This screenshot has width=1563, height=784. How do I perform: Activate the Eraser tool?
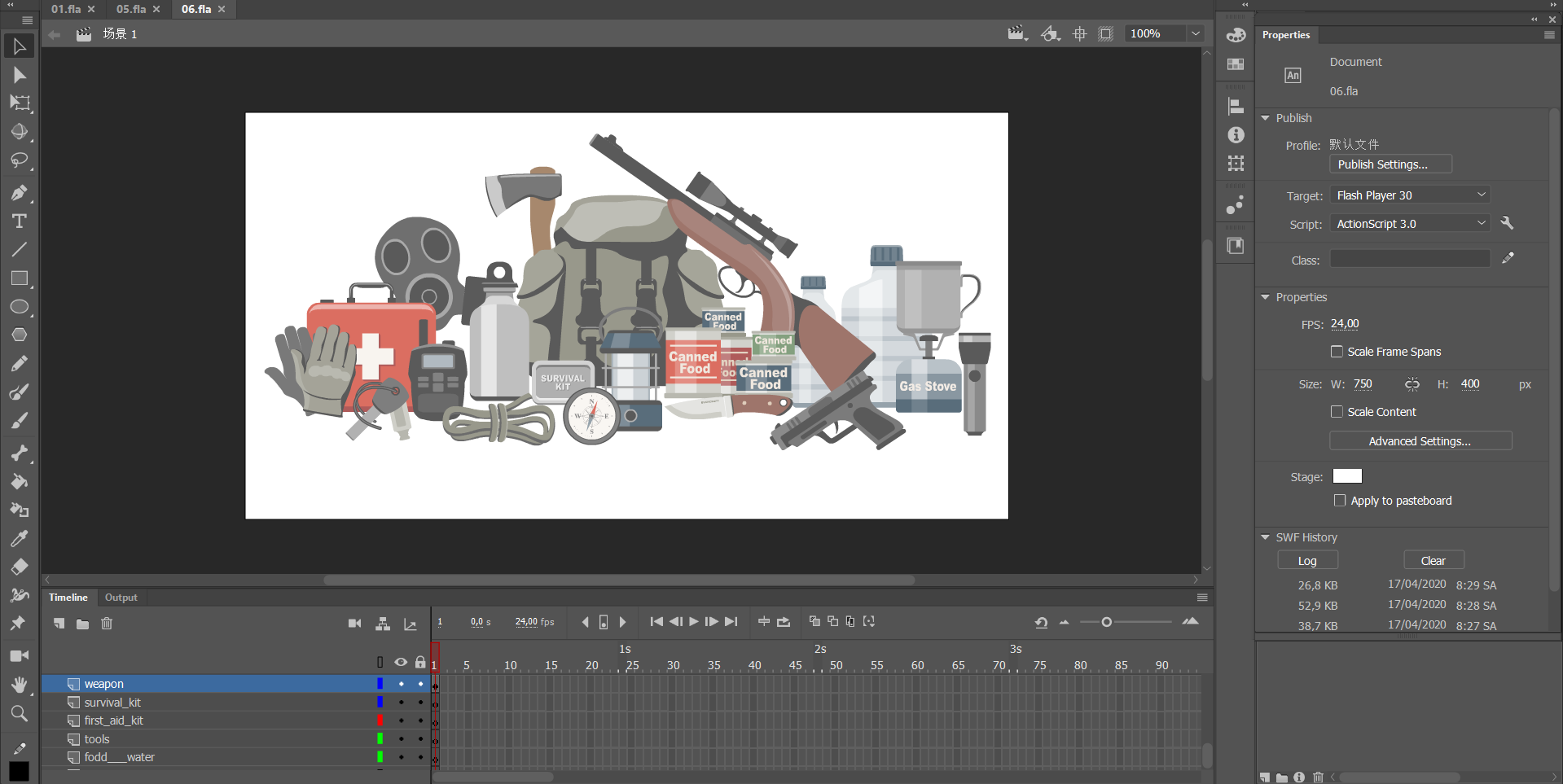19,567
